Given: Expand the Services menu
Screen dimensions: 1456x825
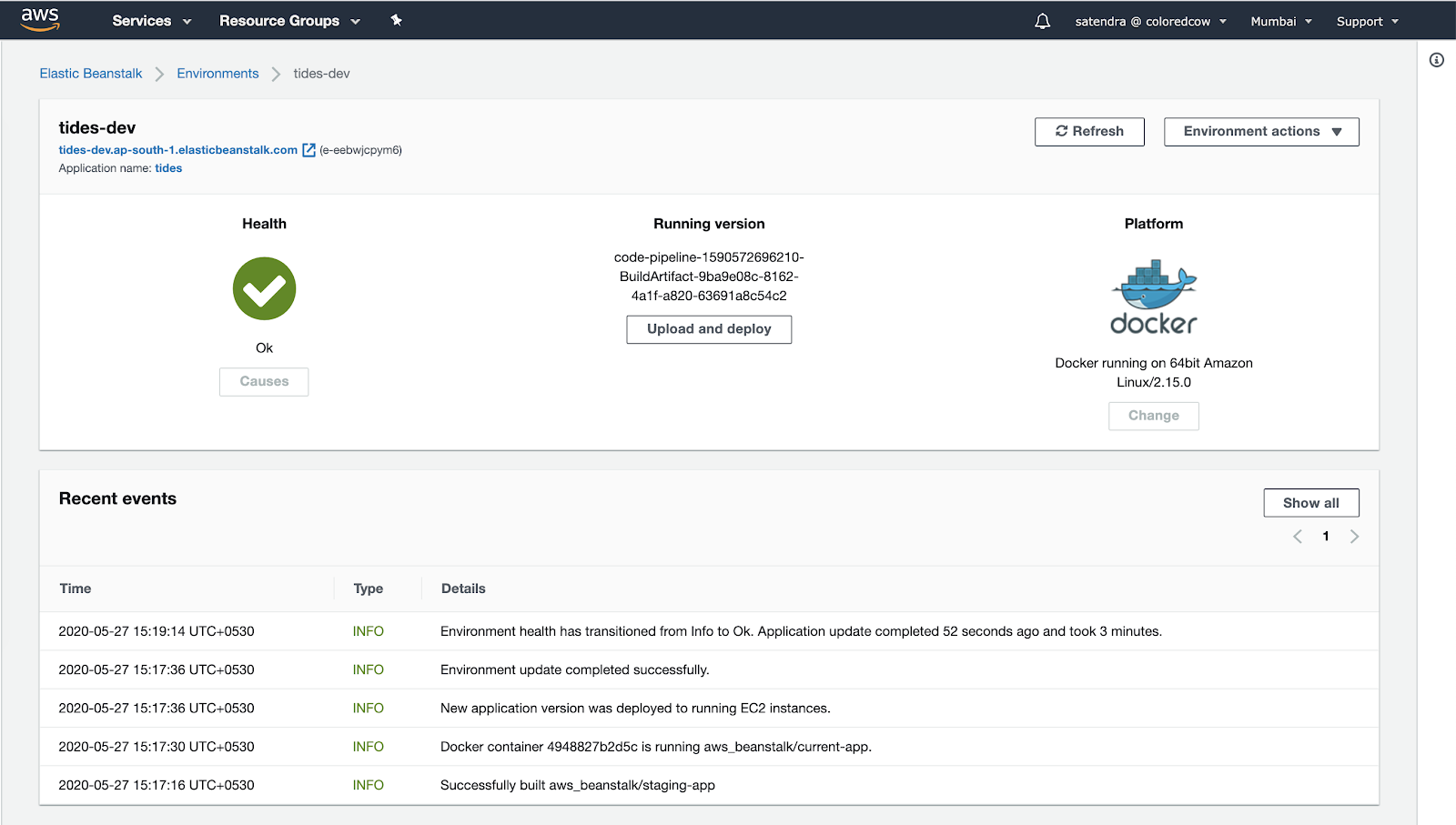Looking at the screenshot, I should pos(151,21).
